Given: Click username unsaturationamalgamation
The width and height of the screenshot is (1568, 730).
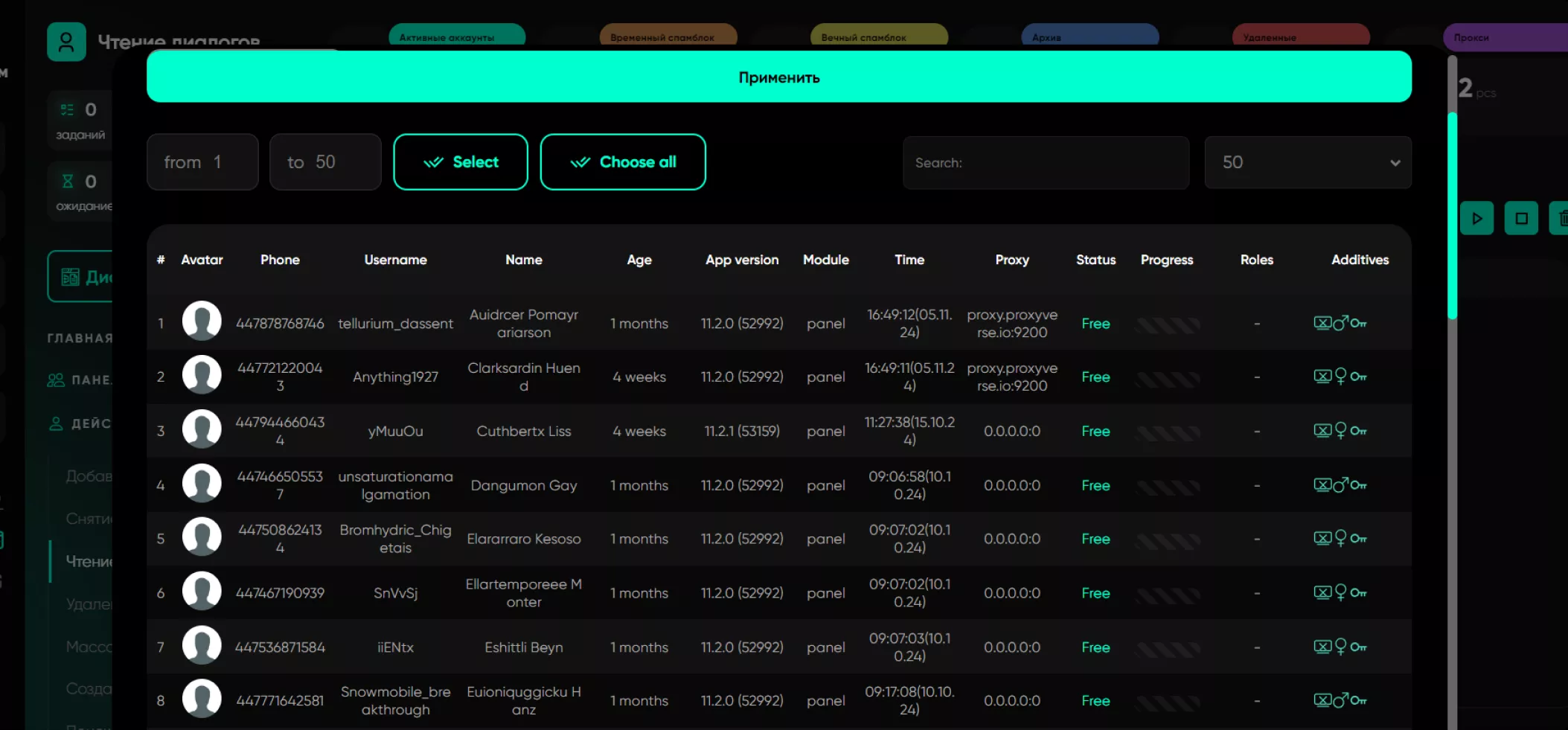Looking at the screenshot, I should click(395, 485).
